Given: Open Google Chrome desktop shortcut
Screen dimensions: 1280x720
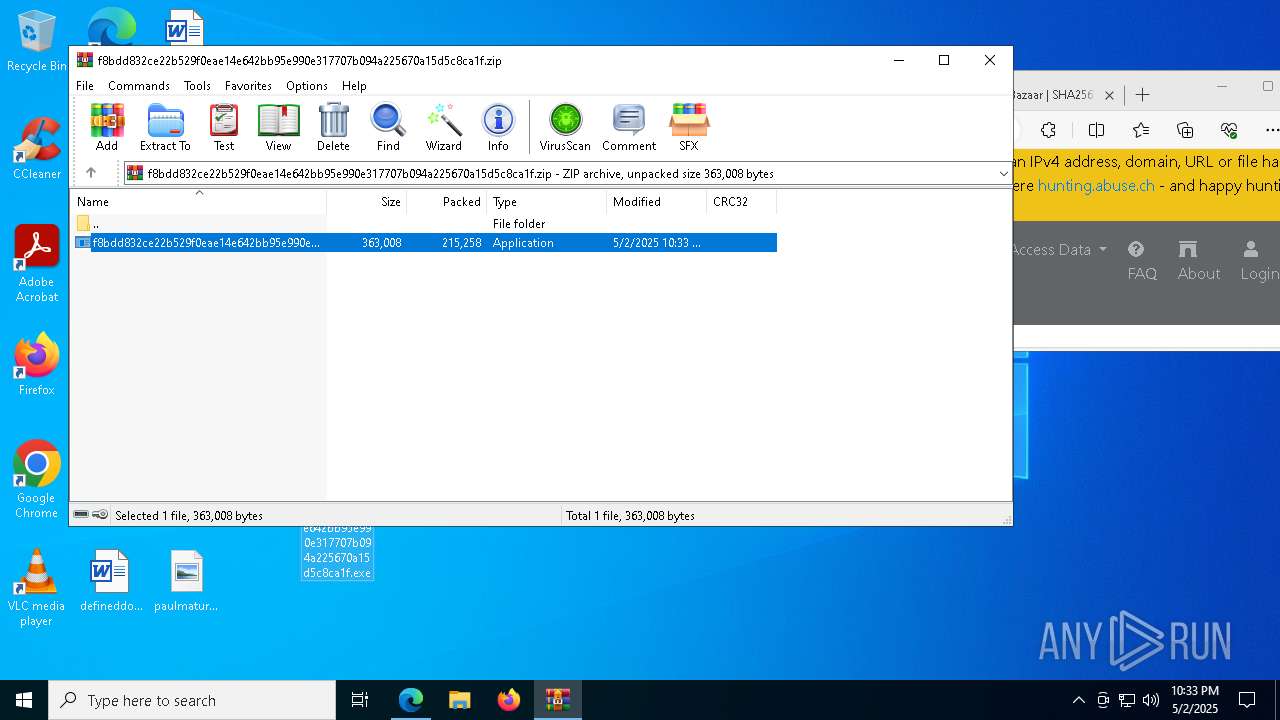Looking at the screenshot, I should tap(36, 480).
